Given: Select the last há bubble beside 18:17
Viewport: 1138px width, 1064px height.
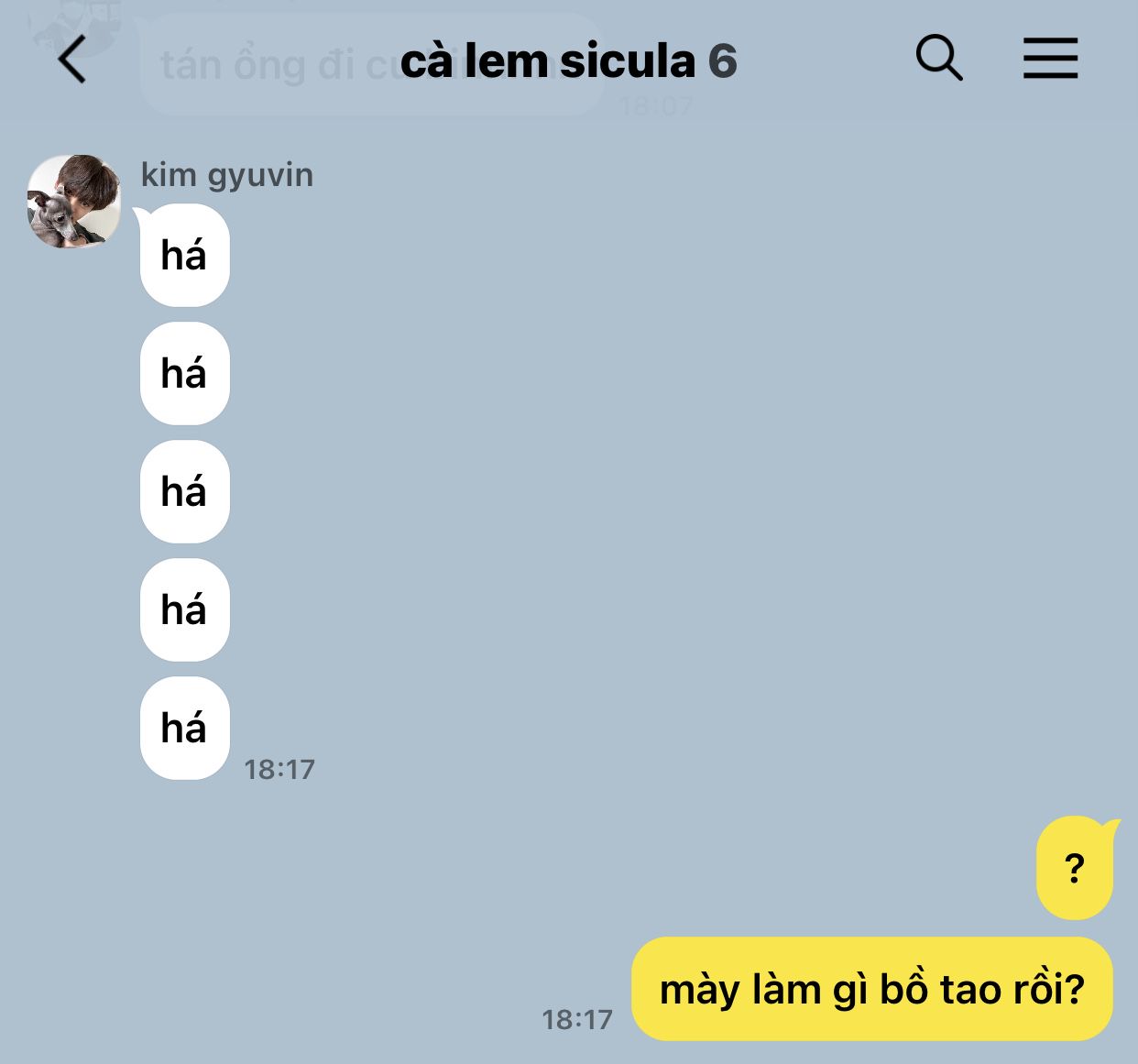Looking at the screenshot, I should point(184,728).
